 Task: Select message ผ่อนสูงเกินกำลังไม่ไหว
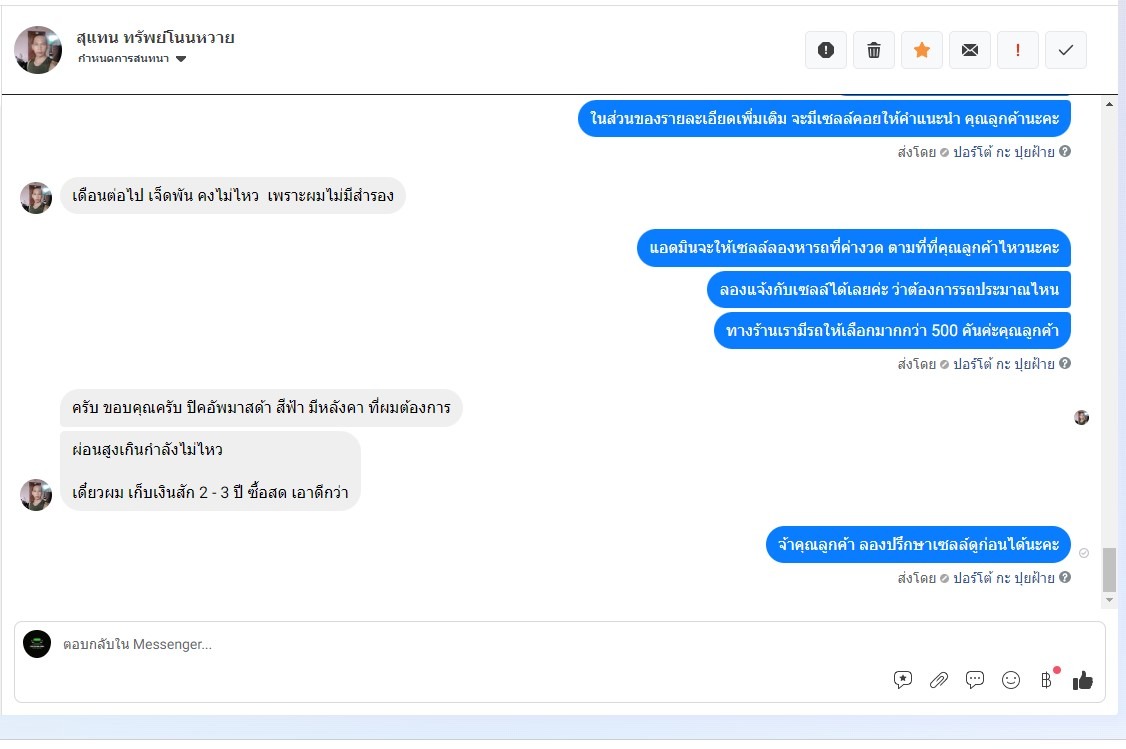pos(210,471)
